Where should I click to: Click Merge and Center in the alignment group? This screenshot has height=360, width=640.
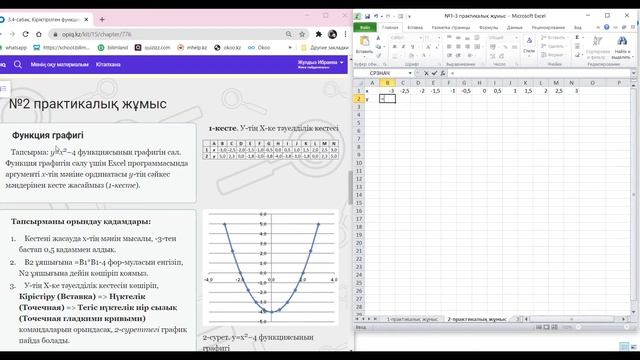477,47
